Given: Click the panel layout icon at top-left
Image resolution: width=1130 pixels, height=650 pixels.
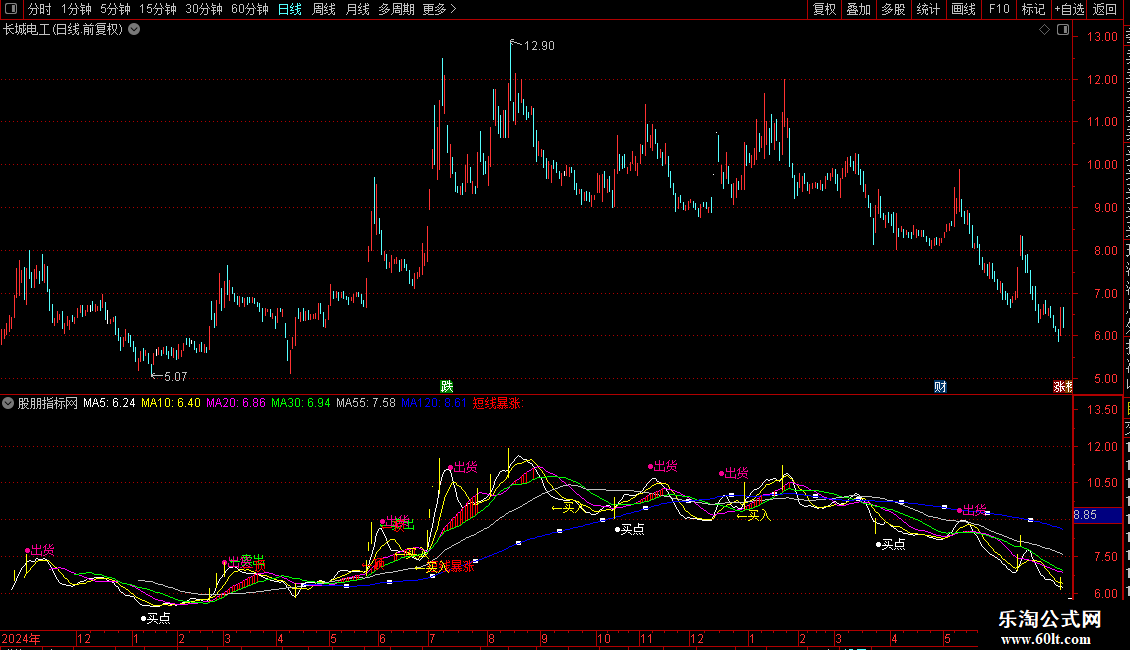Looking at the screenshot, I should pyautogui.click(x=11, y=9).
